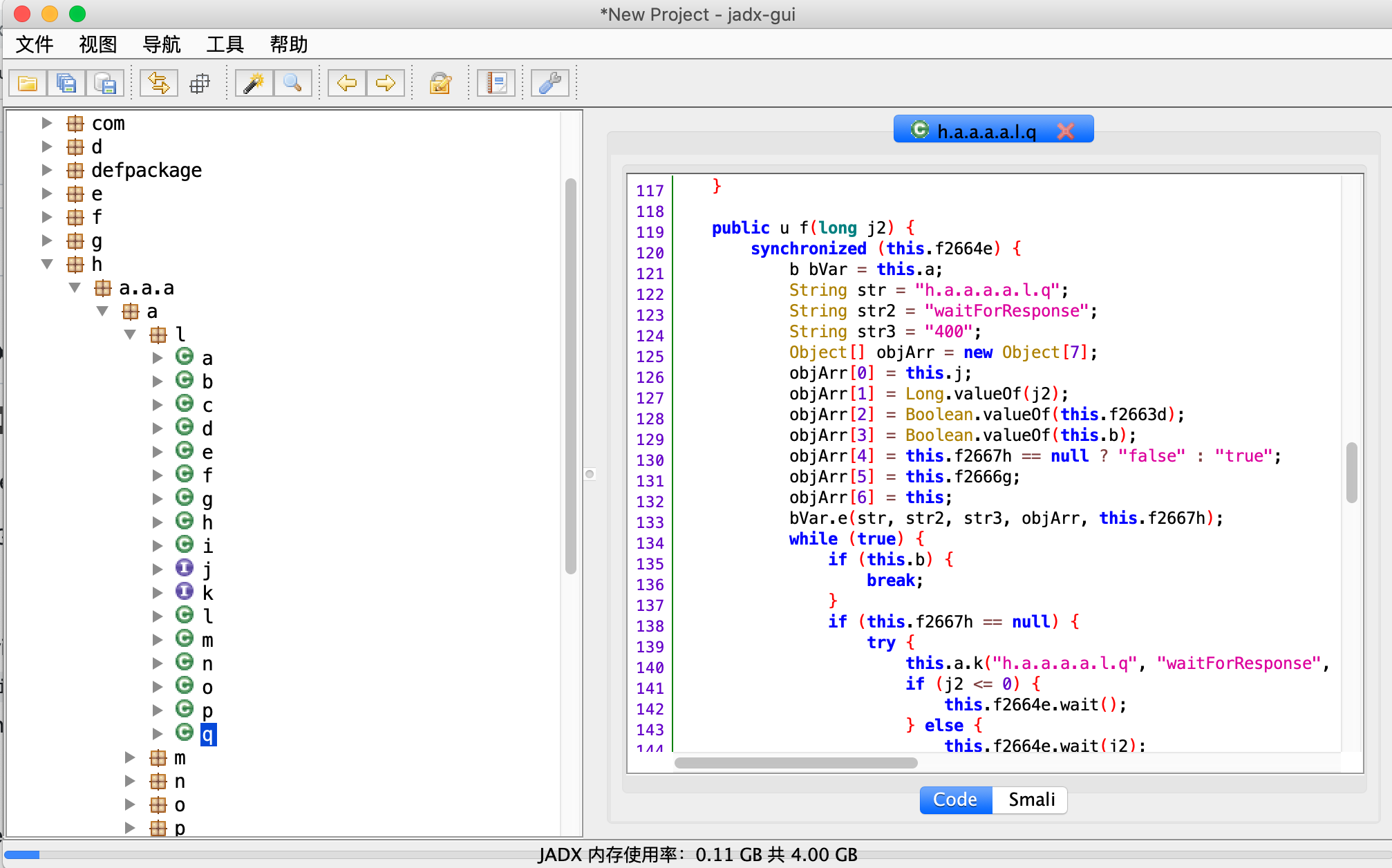This screenshot has width=1392, height=868.
Task: Open preferences with the wrench icon
Action: [550, 84]
